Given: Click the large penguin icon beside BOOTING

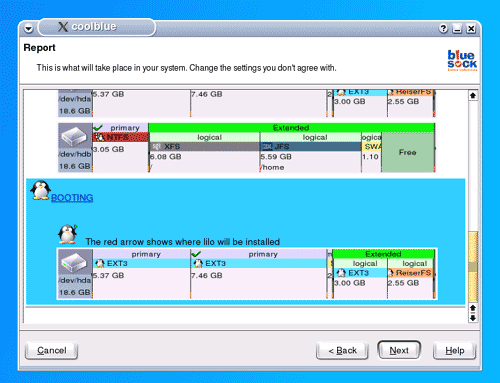Looking at the screenshot, I should [x=40, y=190].
